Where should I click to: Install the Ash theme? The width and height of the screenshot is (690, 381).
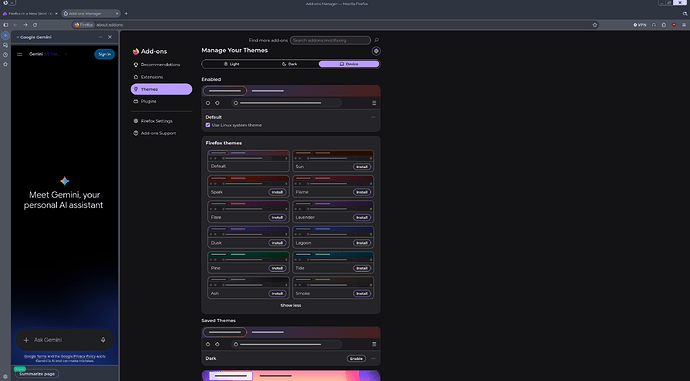pos(277,293)
